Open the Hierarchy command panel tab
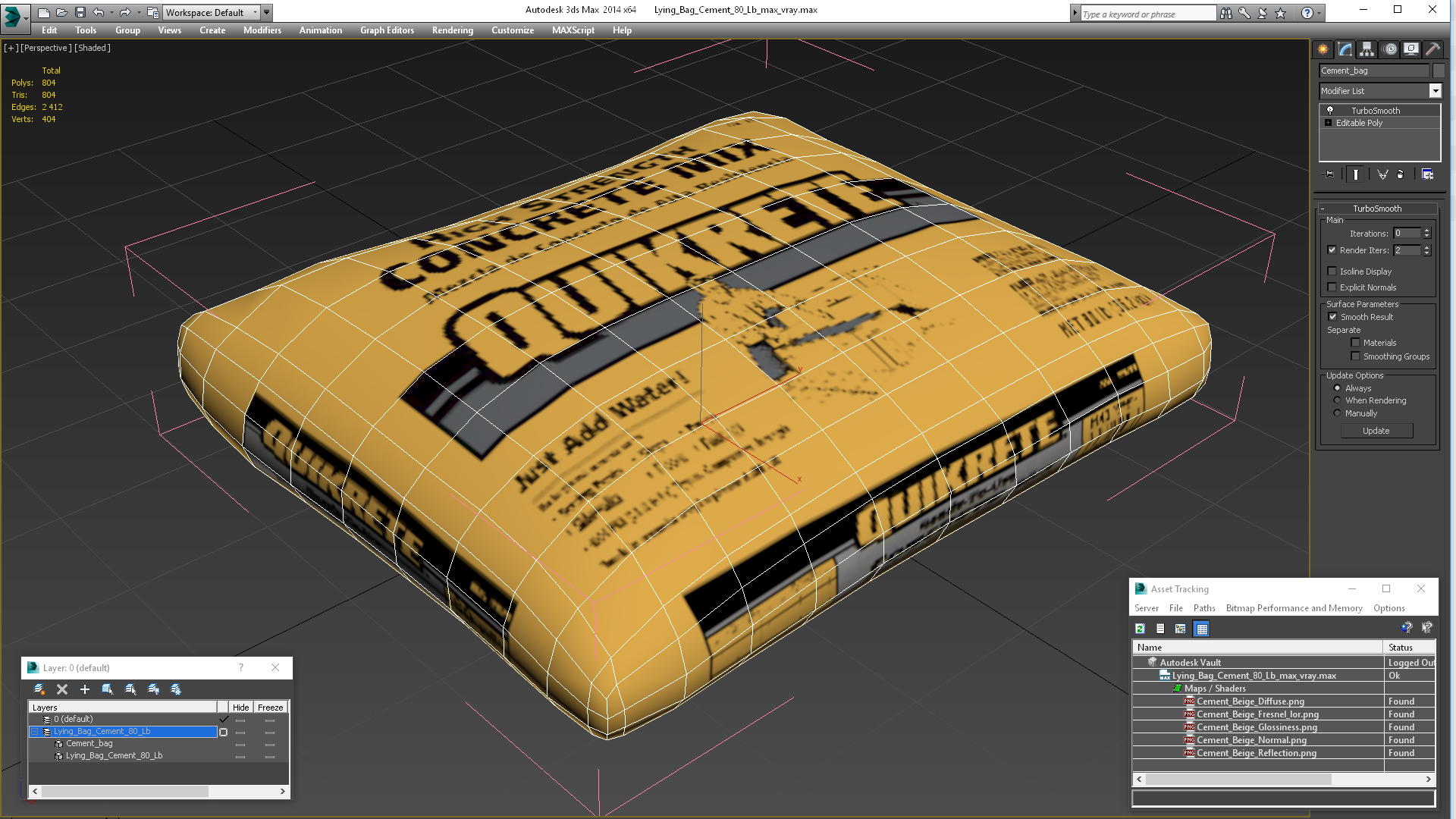The width and height of the screenshot is (1456, 819). click(1367, 49)
